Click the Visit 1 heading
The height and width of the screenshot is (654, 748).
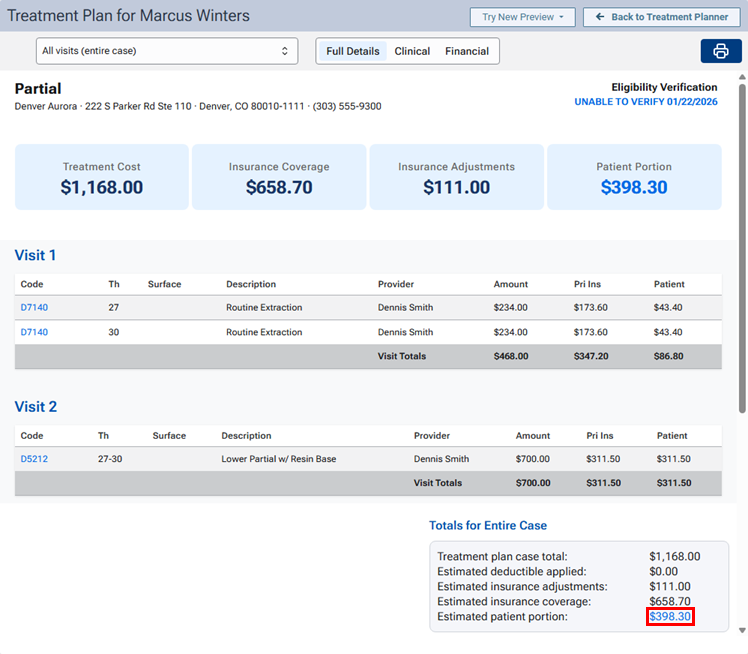click(36, 255)
